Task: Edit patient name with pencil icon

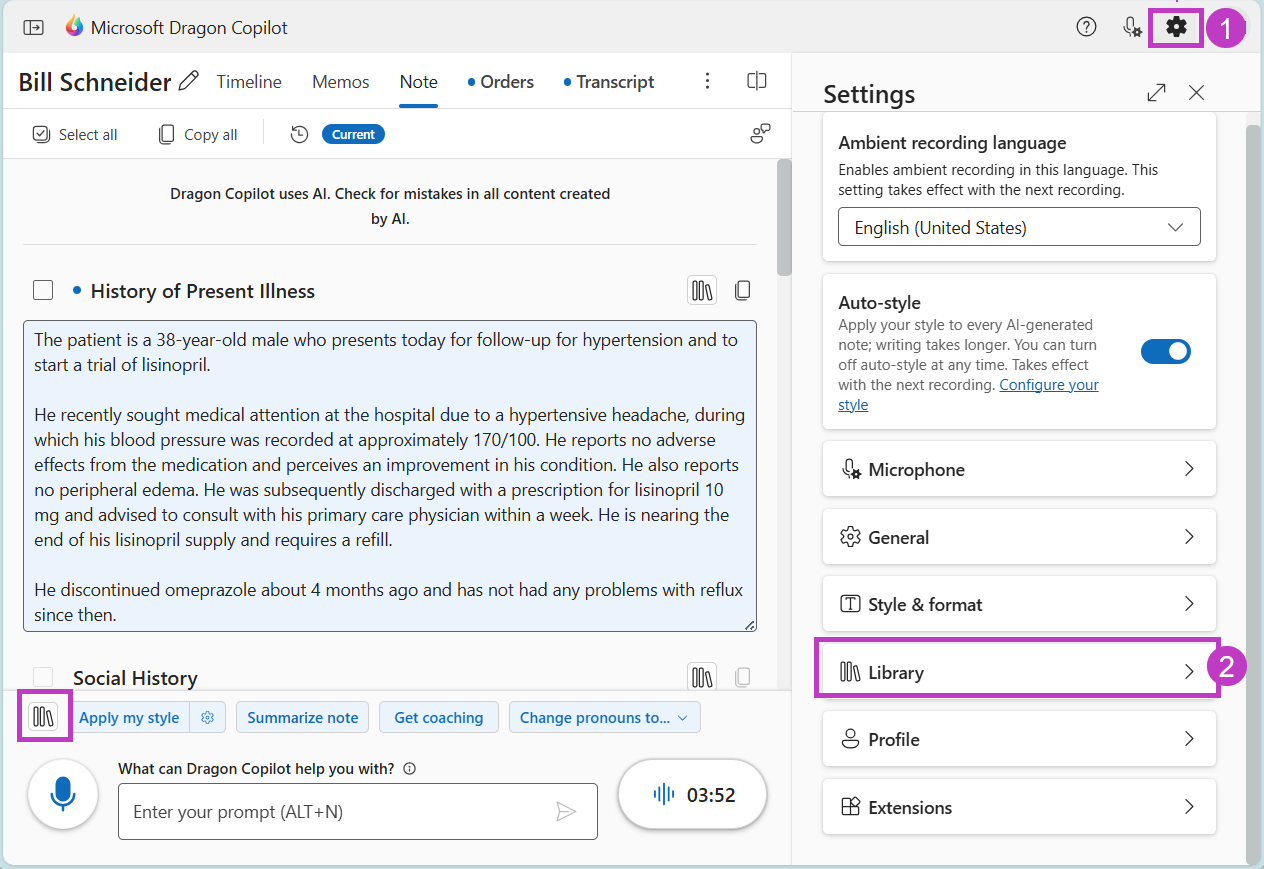Action: (188, 81)
